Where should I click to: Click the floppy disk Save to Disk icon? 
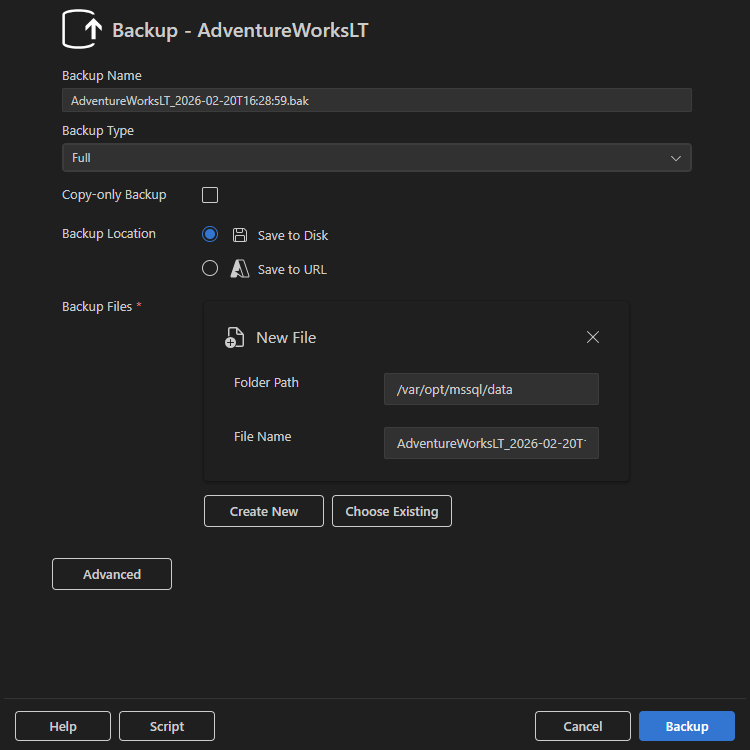pyautogui.click(x=240, y=235)
